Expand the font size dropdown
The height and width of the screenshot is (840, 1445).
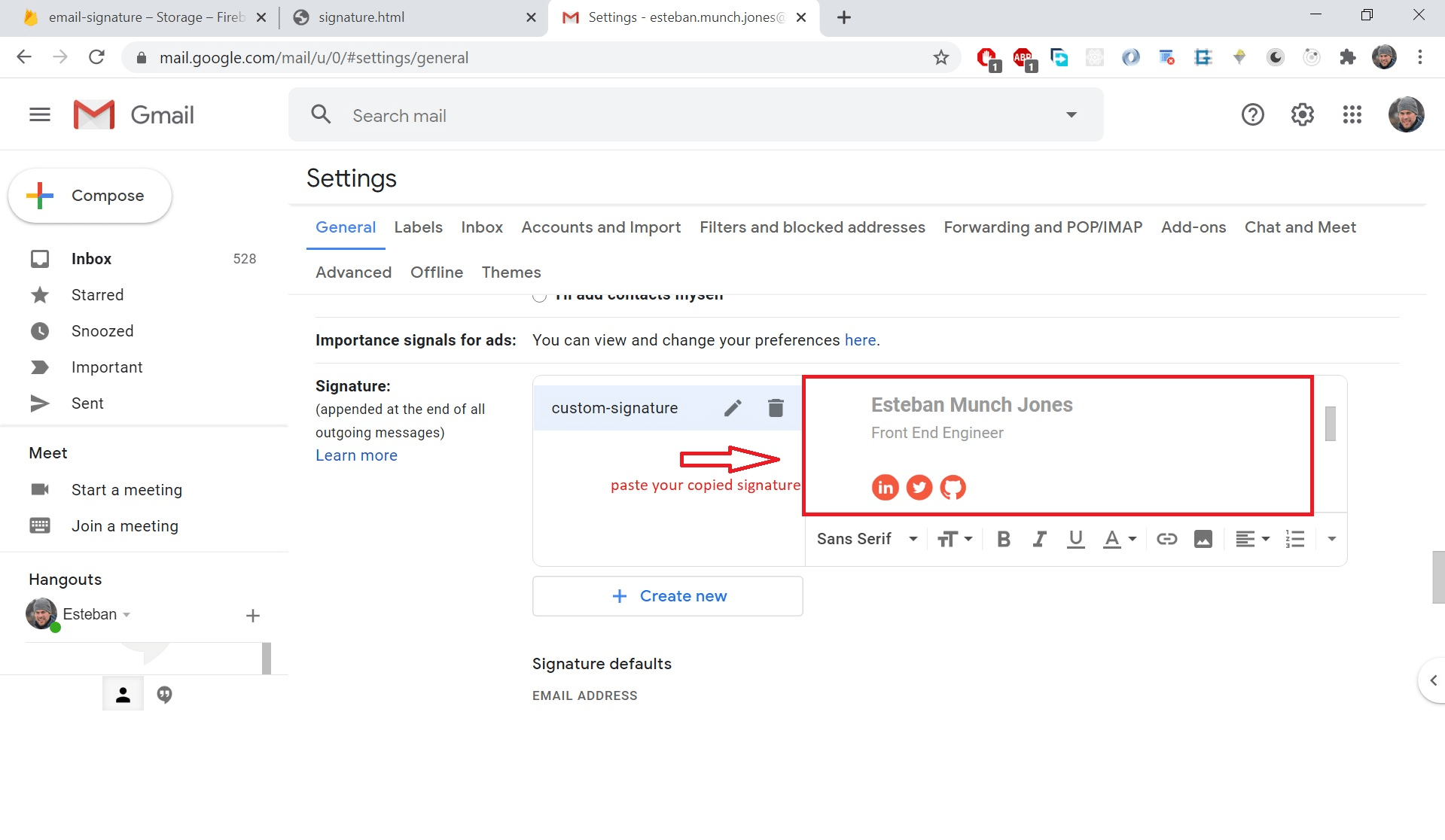coord(953,538)
